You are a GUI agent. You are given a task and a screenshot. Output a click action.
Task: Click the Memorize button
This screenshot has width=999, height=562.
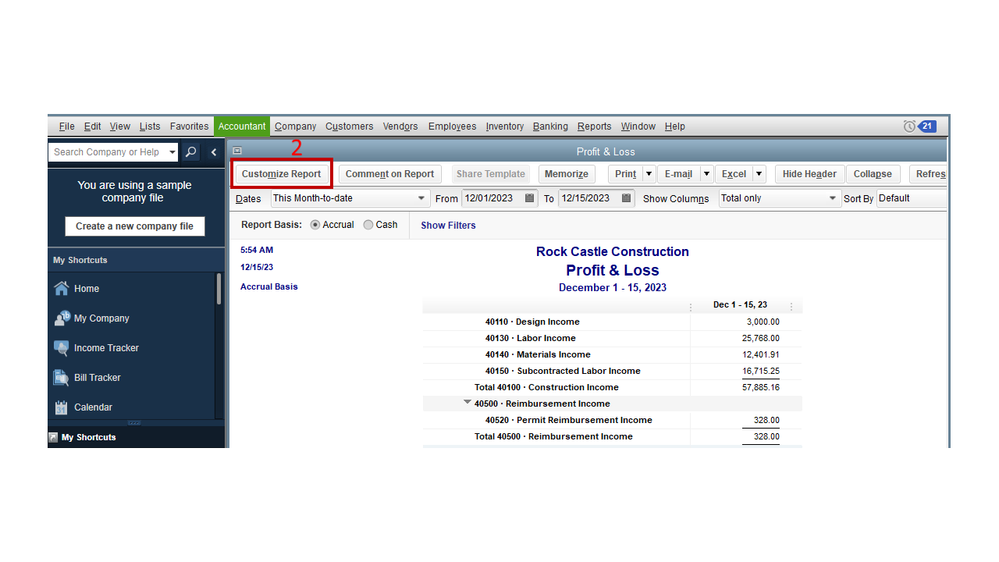pyautogui.click(x=566, y=174)
